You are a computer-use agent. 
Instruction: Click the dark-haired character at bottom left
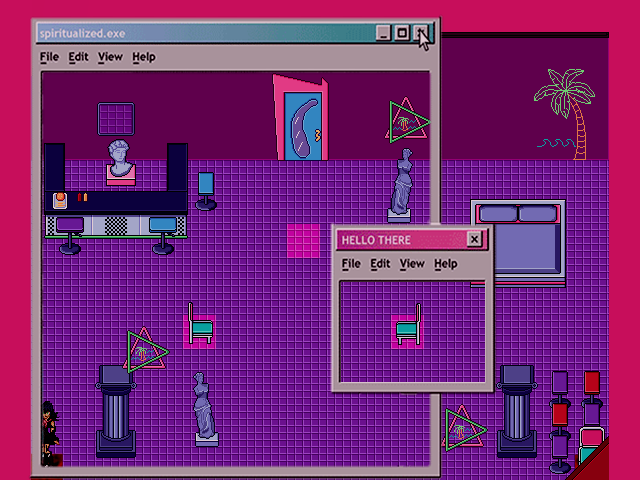click(50, 433)
